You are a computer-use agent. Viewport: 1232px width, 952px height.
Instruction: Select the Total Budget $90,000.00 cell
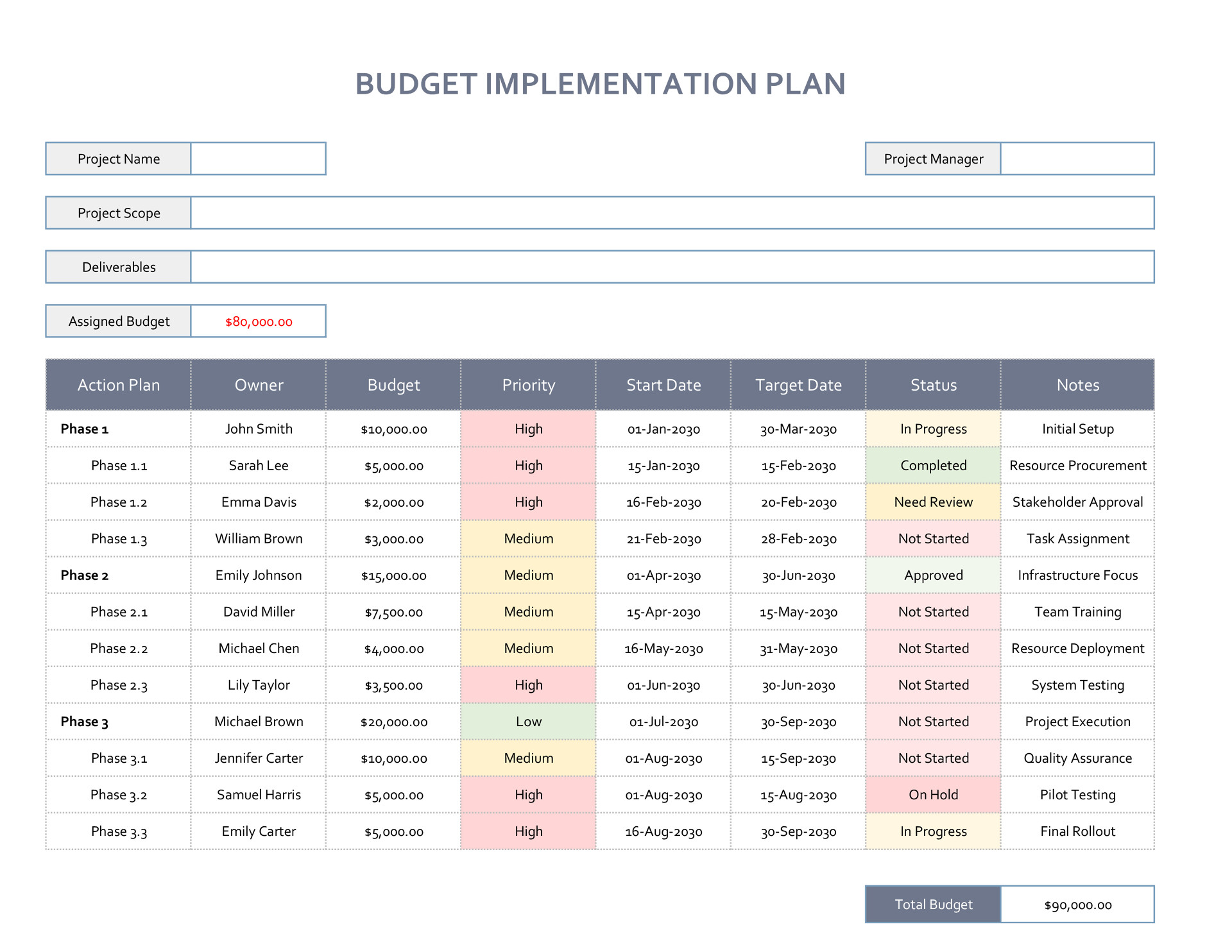(1077, 905)
